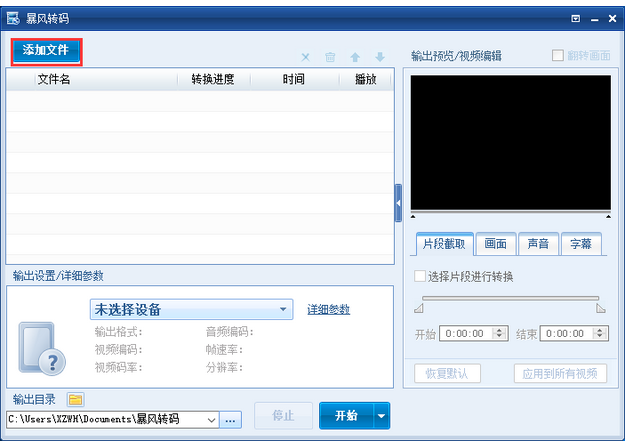
Task: Enable the 翻转画面 checkbox
Action: tap(558, 55)
